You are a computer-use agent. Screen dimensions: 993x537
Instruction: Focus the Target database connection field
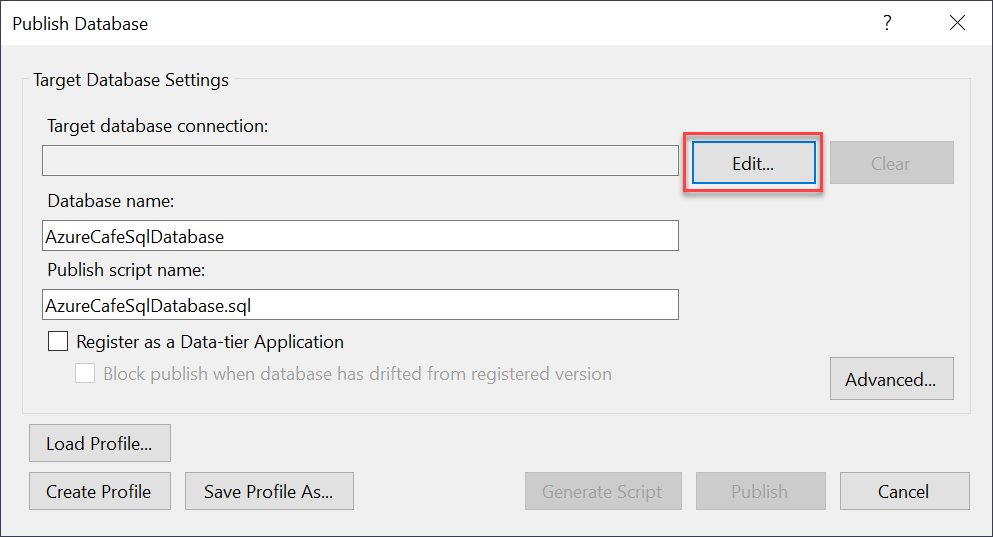coord(360,160)
